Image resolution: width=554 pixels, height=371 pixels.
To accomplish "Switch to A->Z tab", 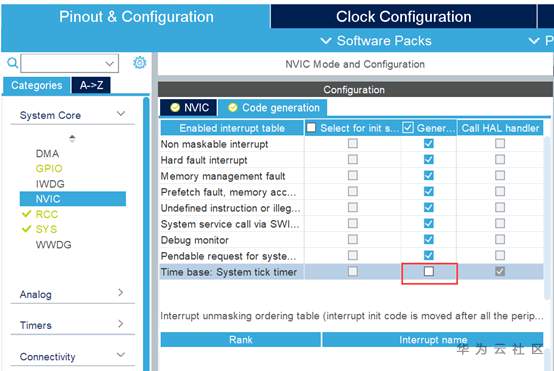I will (91, 86).
